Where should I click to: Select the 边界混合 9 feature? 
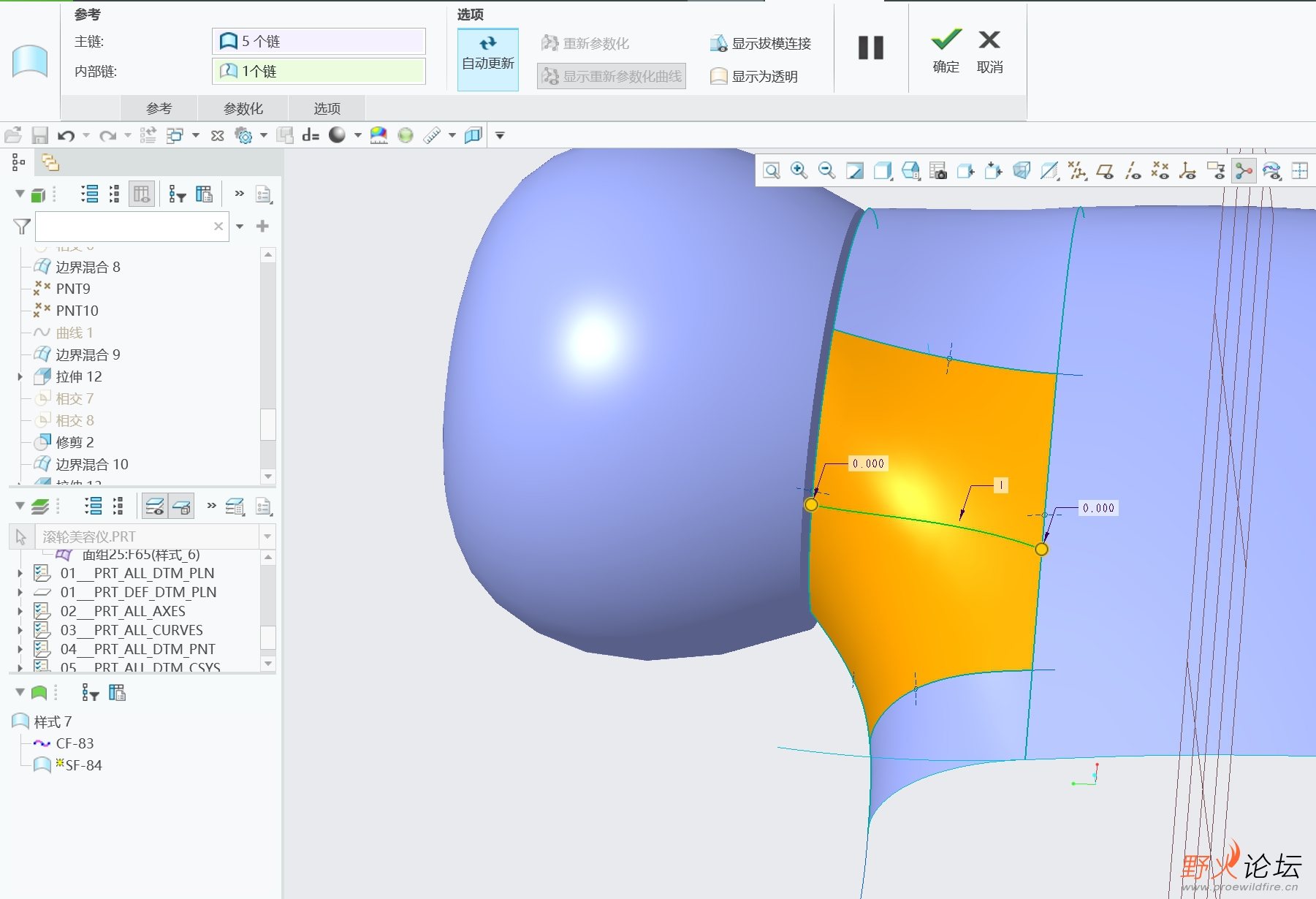[88, 354]
